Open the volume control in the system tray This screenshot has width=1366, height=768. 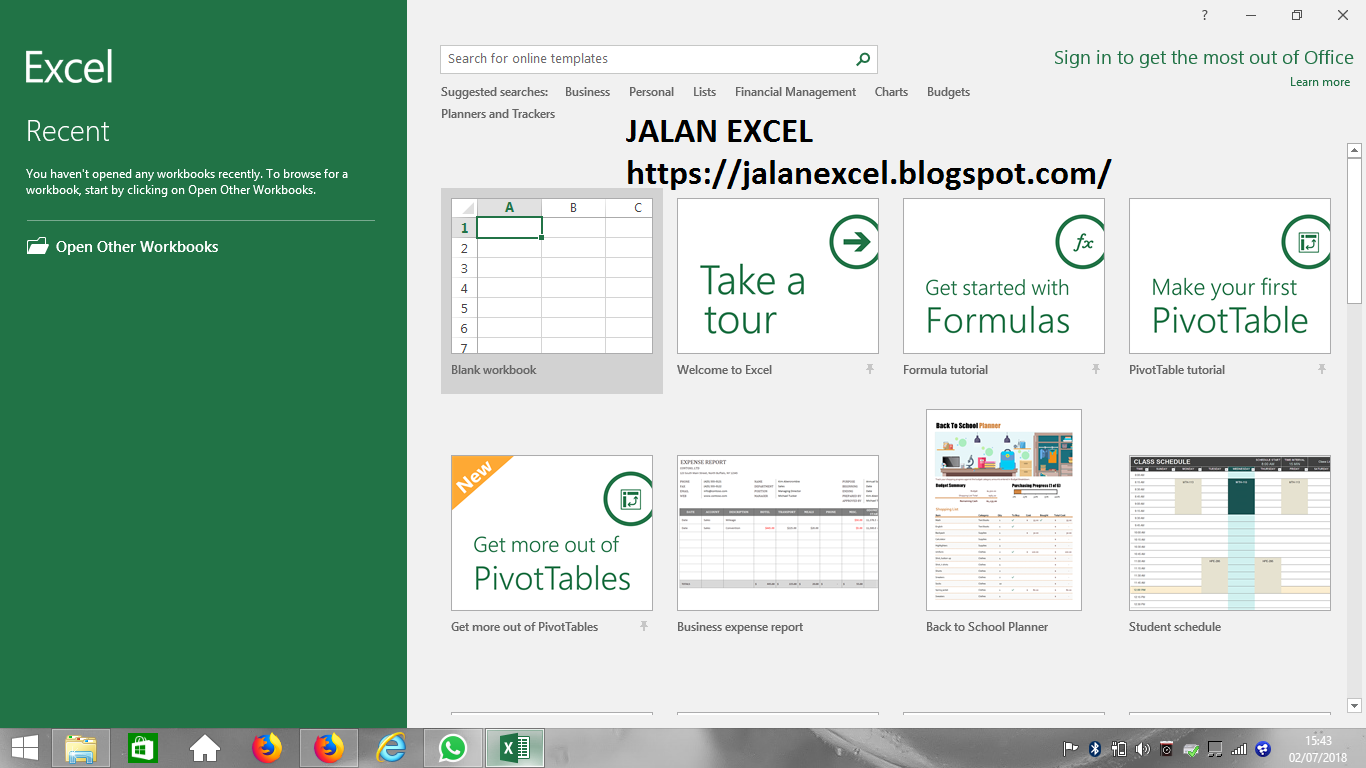coord(1142,750)
